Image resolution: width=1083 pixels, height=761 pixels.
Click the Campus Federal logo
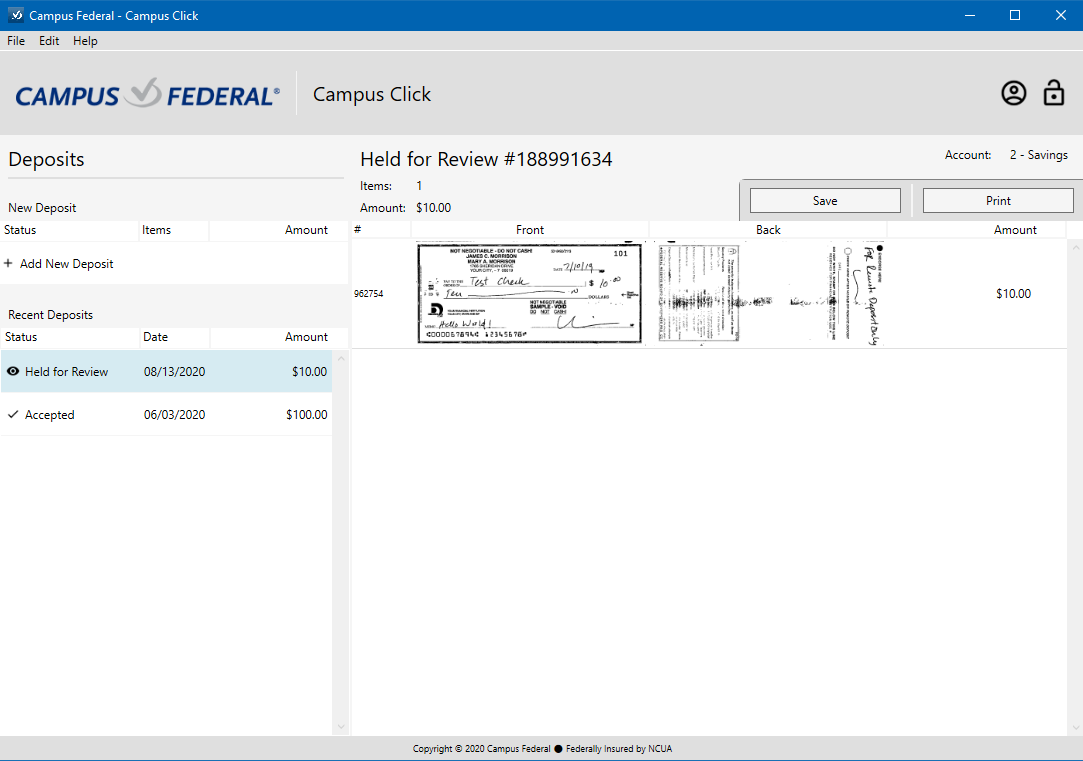(x=148, y=94)
